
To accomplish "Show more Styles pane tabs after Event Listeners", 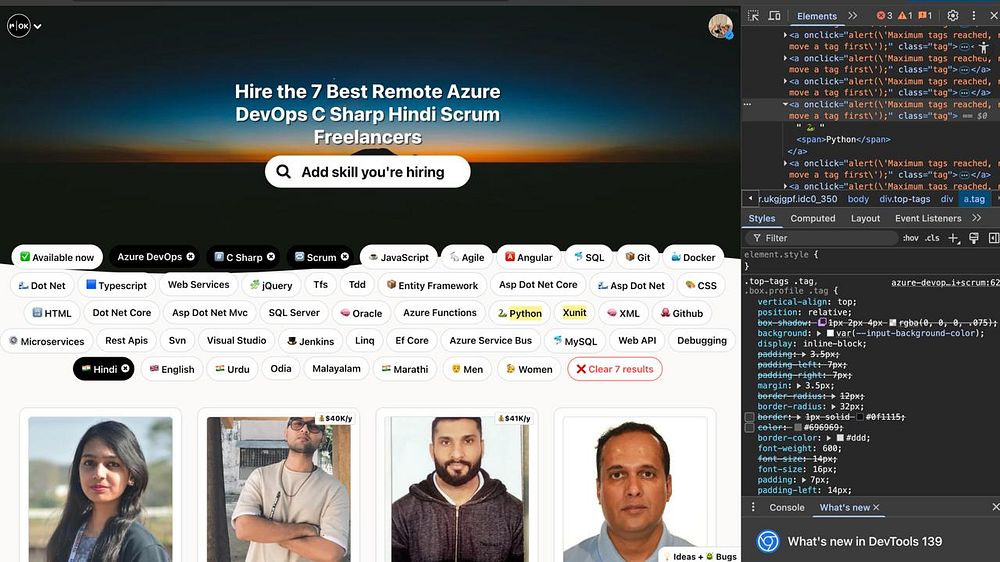I will (x=976, y=218).
